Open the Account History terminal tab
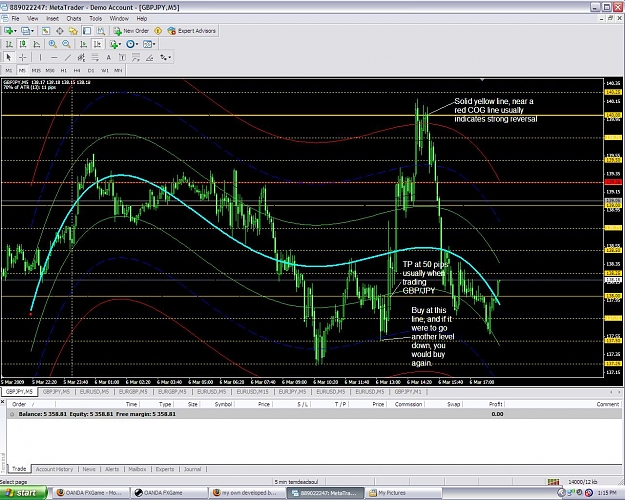625x500 pixels. [x=54, y=469]
